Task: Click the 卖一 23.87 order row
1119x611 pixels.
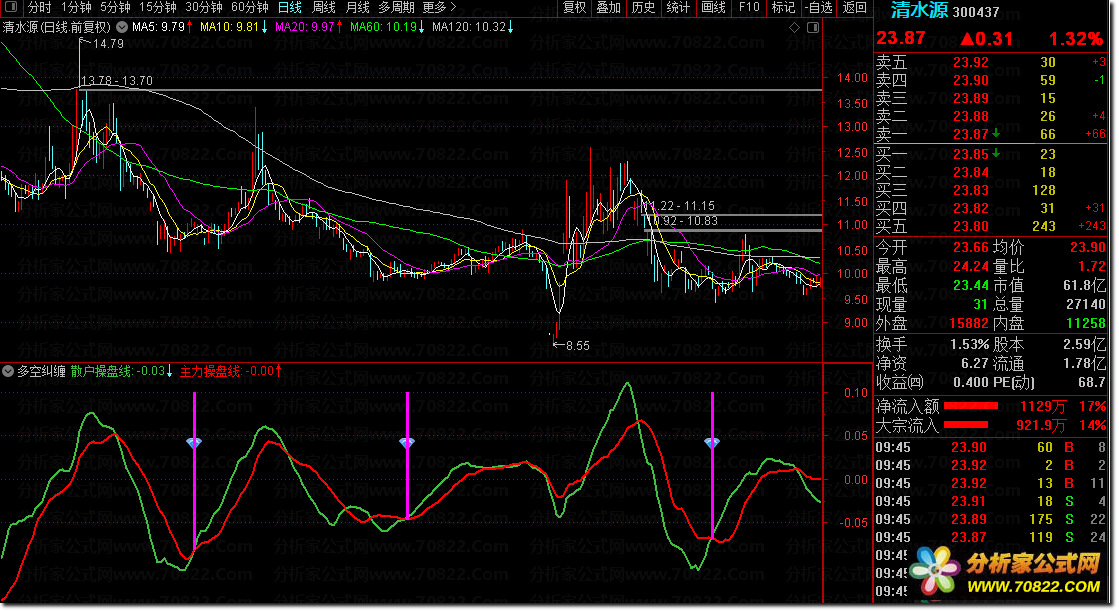Action: tap(991, 134)
